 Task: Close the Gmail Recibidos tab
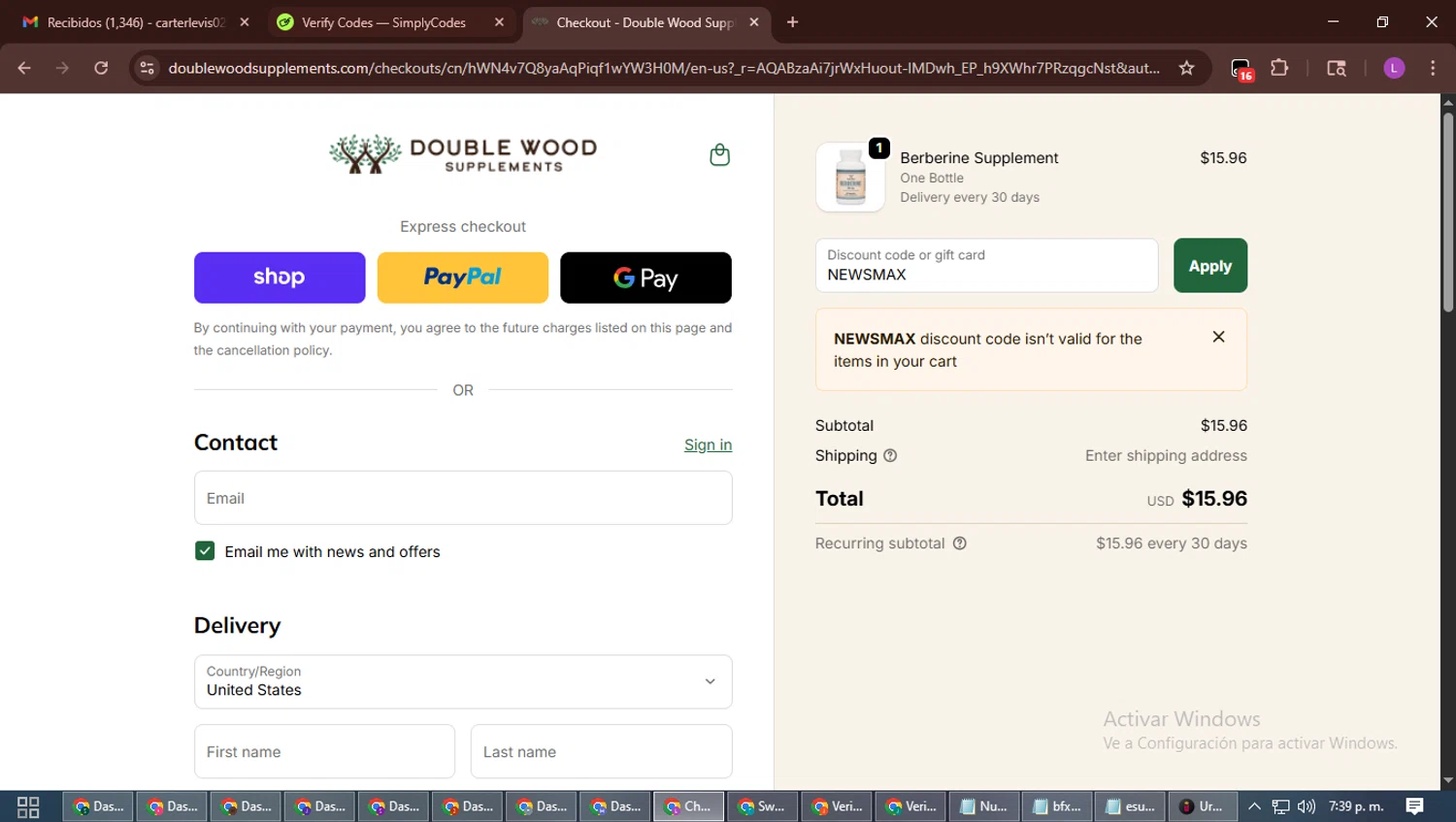point(245,22)
